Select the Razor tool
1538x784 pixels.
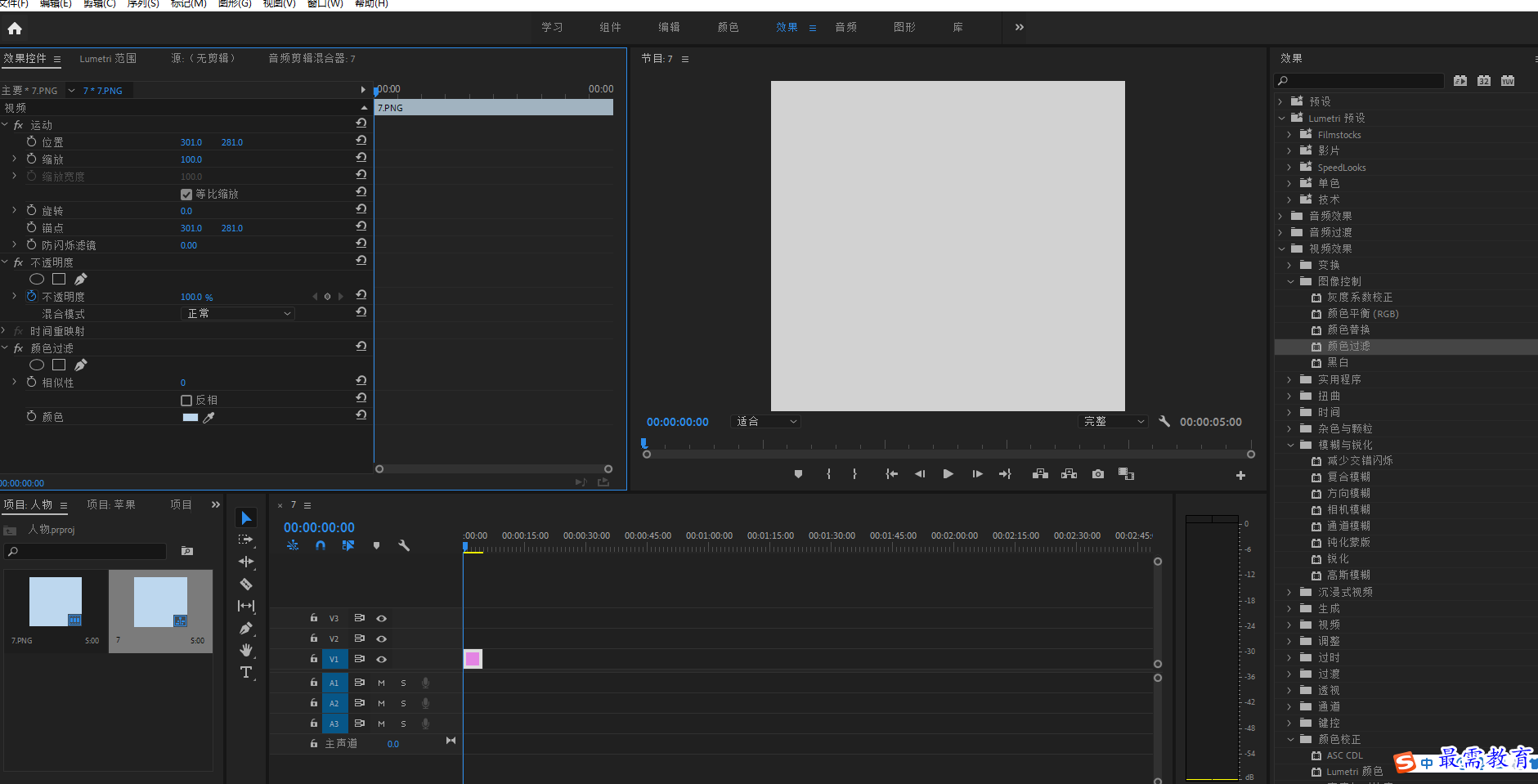coord(246,584)
